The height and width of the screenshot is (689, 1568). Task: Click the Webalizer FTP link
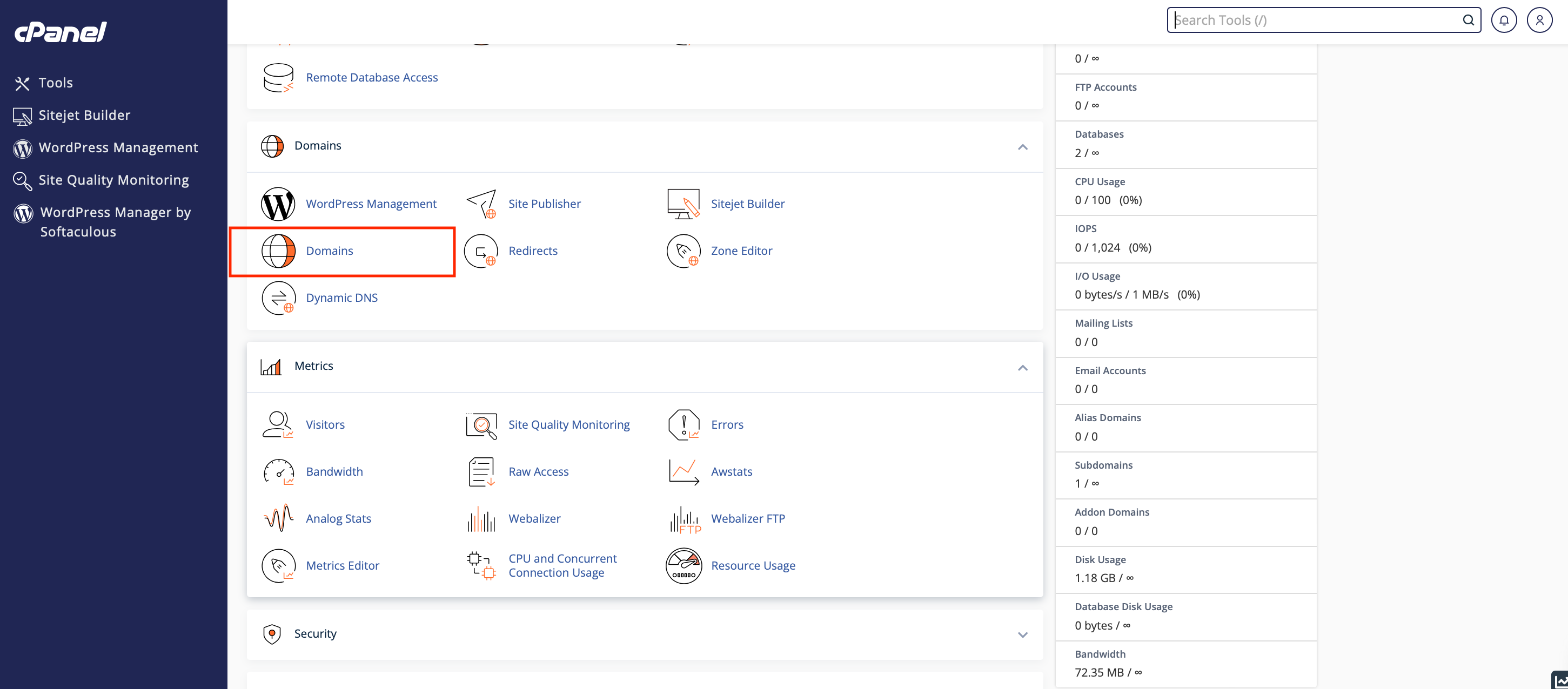coord(747,519)
